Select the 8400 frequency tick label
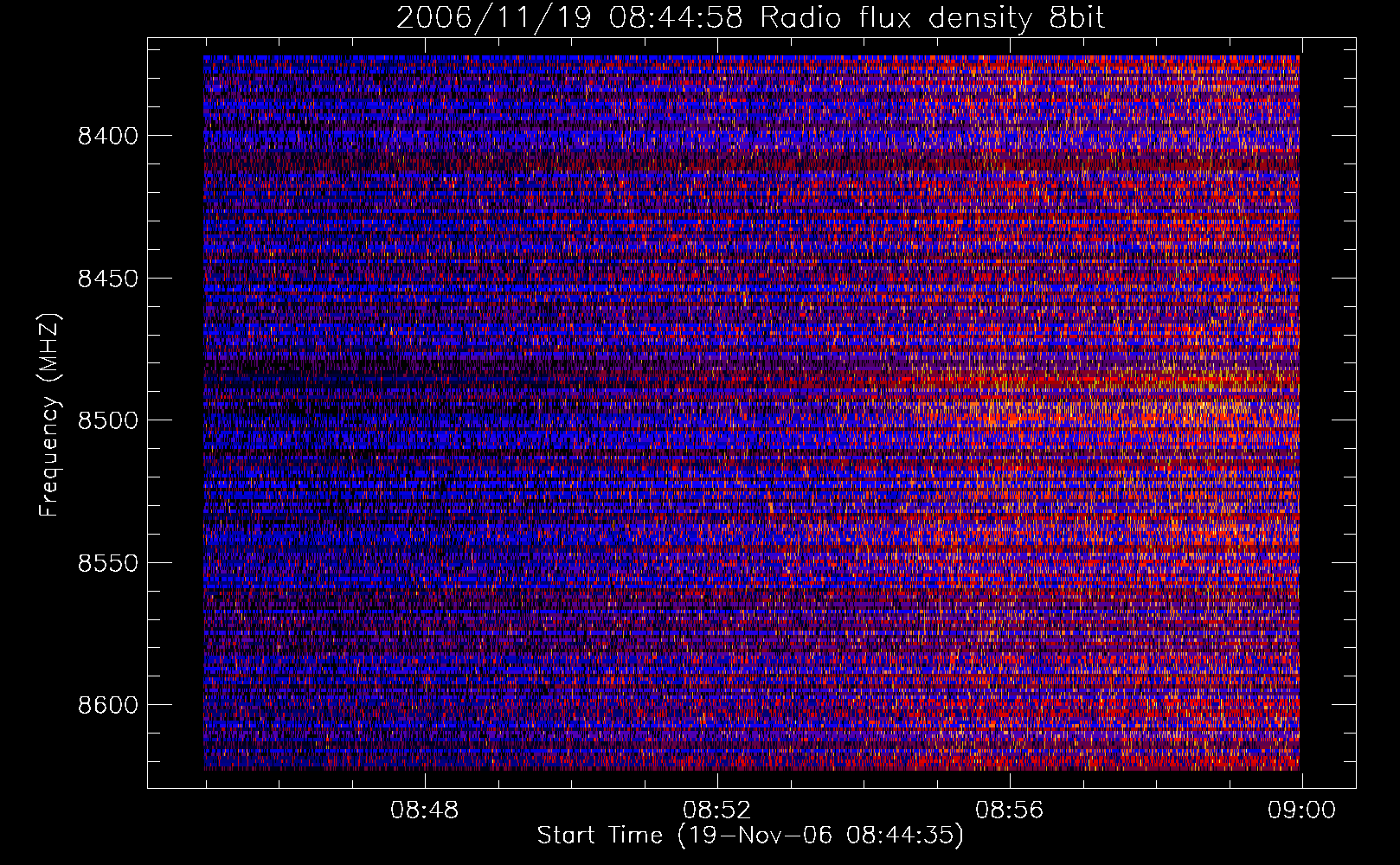The width and height of the screenshot is (1400, 865). coord(108,136)
